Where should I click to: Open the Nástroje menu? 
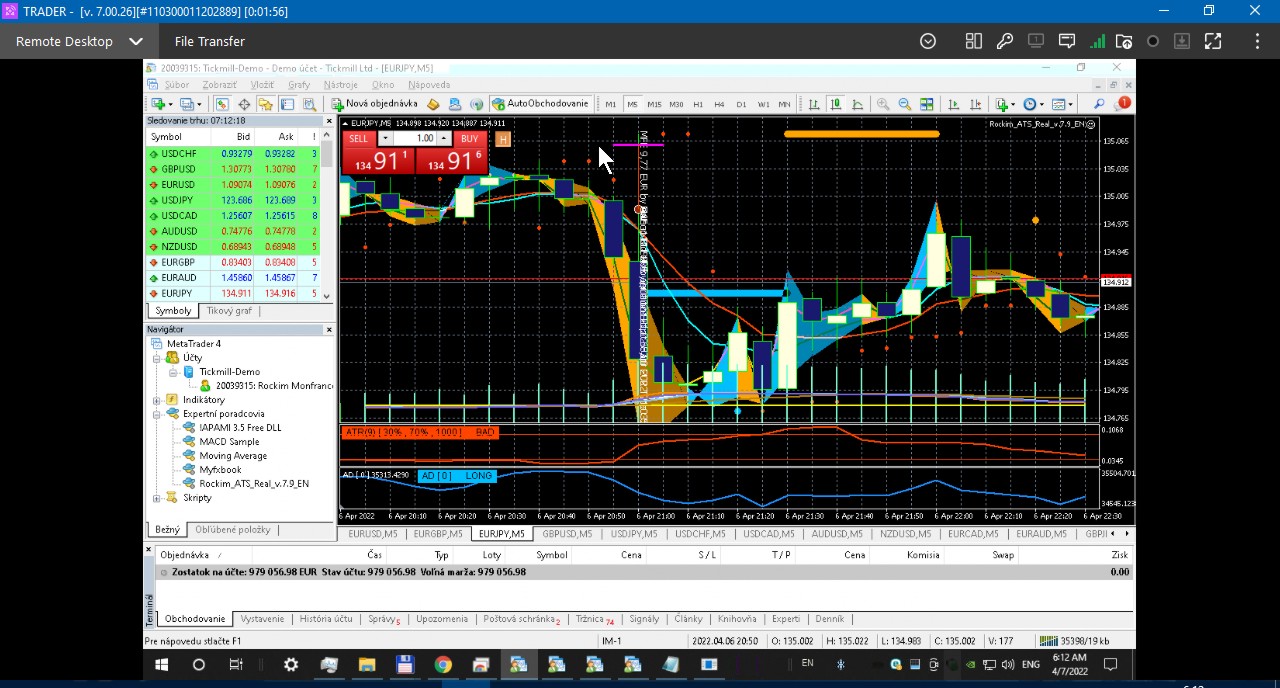[341, 85]
